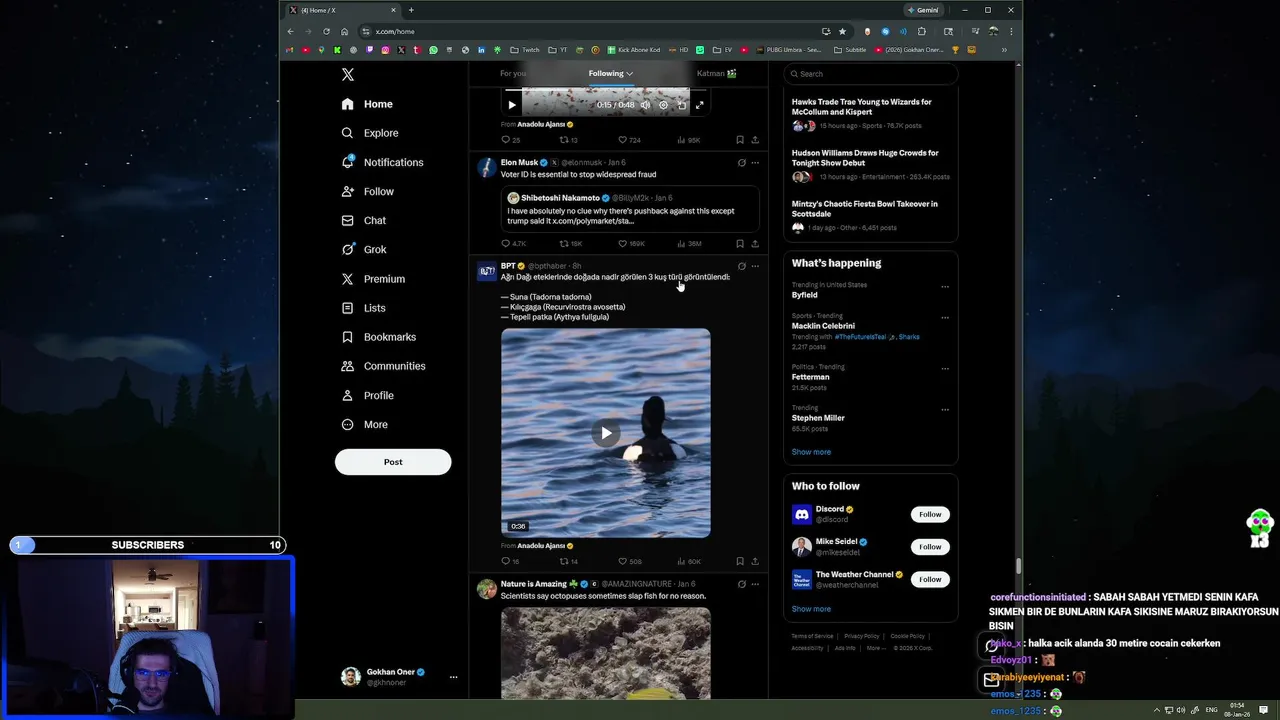Play the top Anadolu Ajansı video
This screenshot has width=1280, height=720.
click(512, 105)
